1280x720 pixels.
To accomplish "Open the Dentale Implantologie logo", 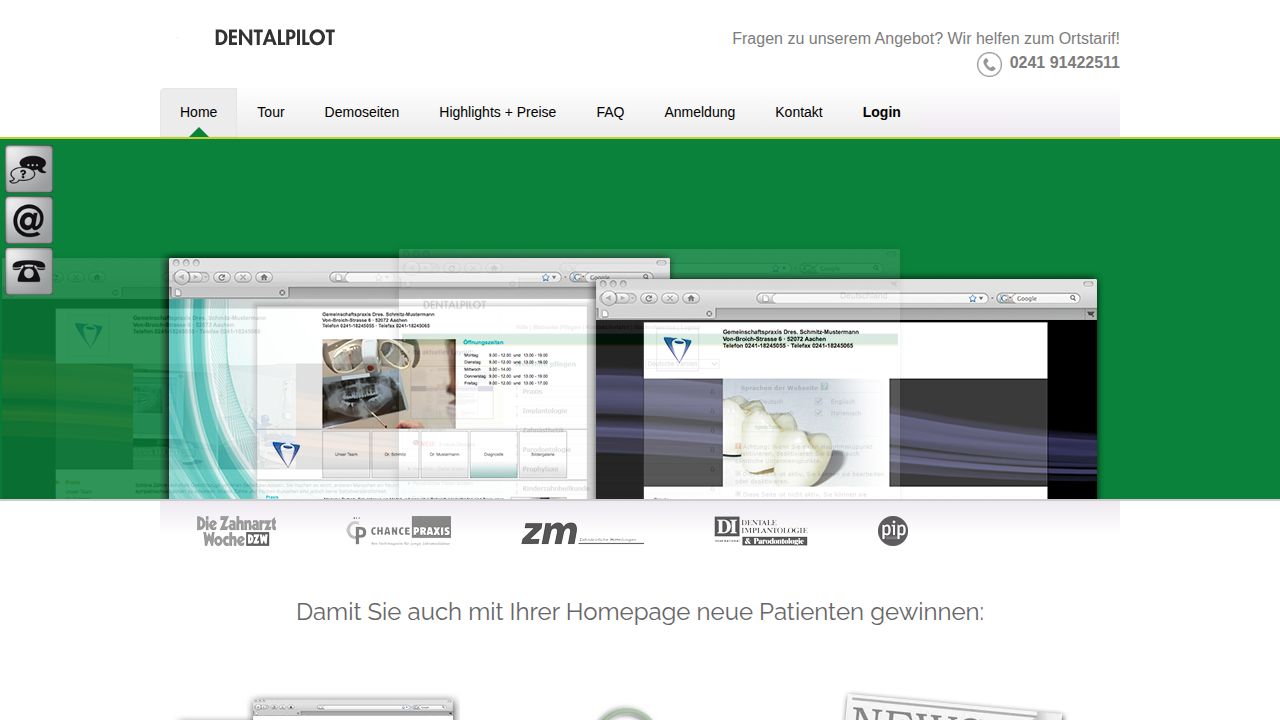I will 760,531.
